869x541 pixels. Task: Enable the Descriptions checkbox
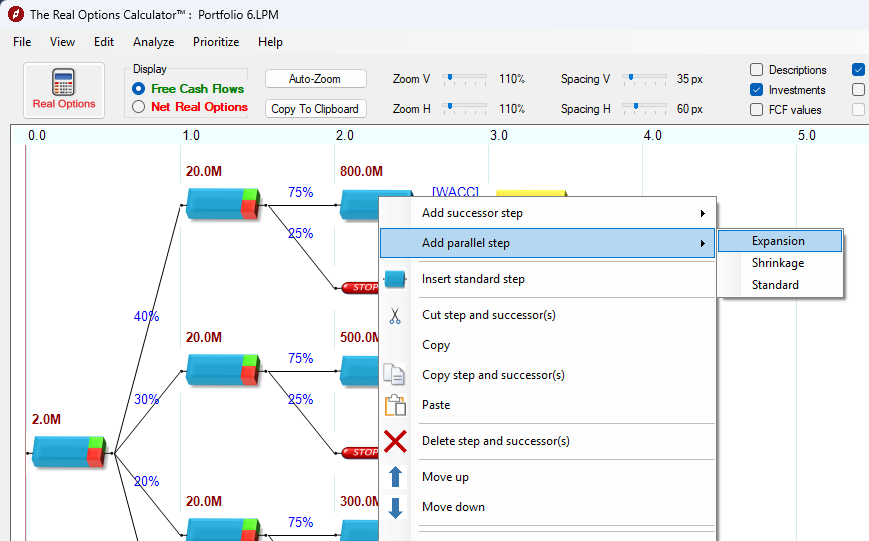click(x=757, y=70)
